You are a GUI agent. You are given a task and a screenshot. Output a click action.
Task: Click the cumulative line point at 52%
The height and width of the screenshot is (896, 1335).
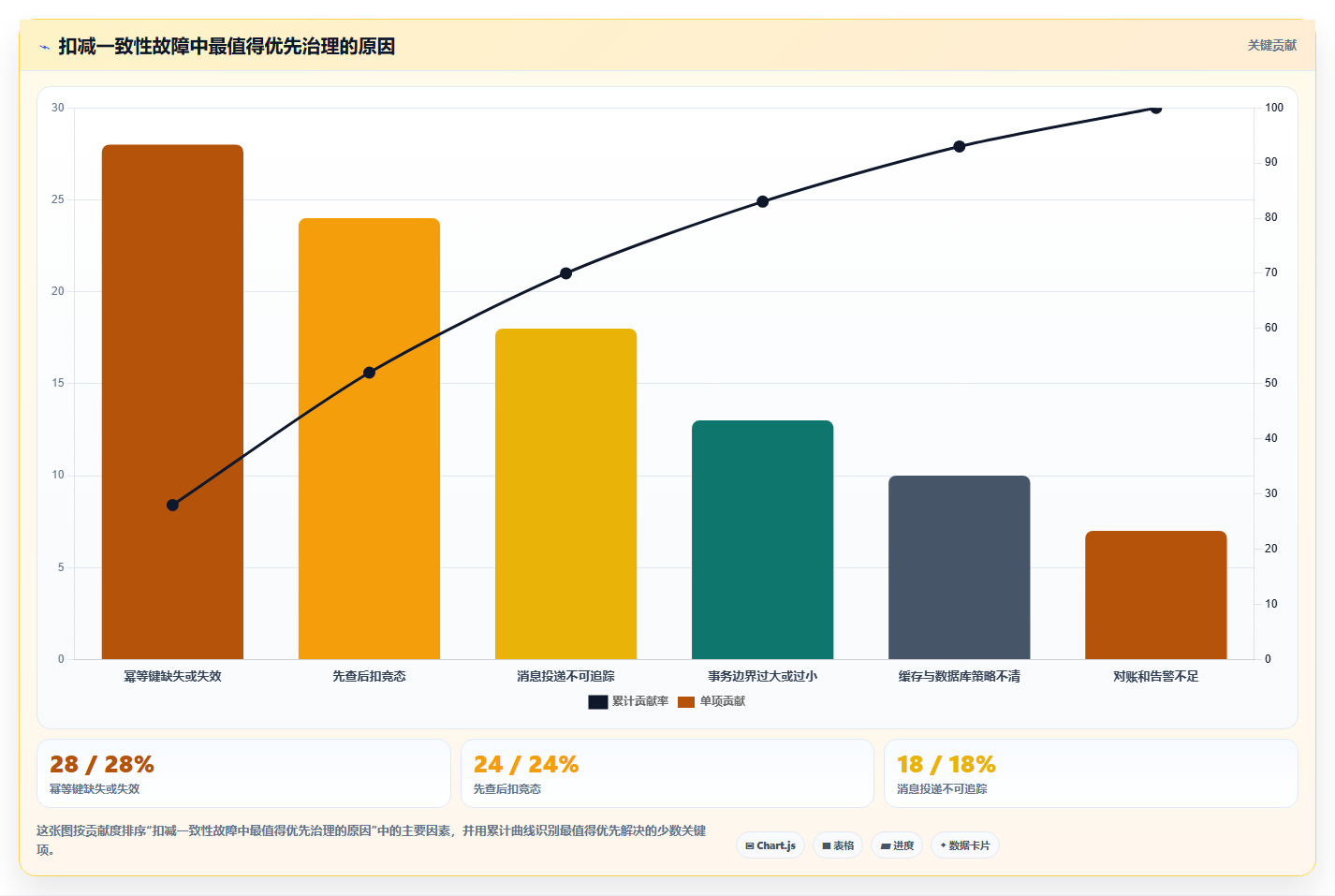click(x=369, y=373)
